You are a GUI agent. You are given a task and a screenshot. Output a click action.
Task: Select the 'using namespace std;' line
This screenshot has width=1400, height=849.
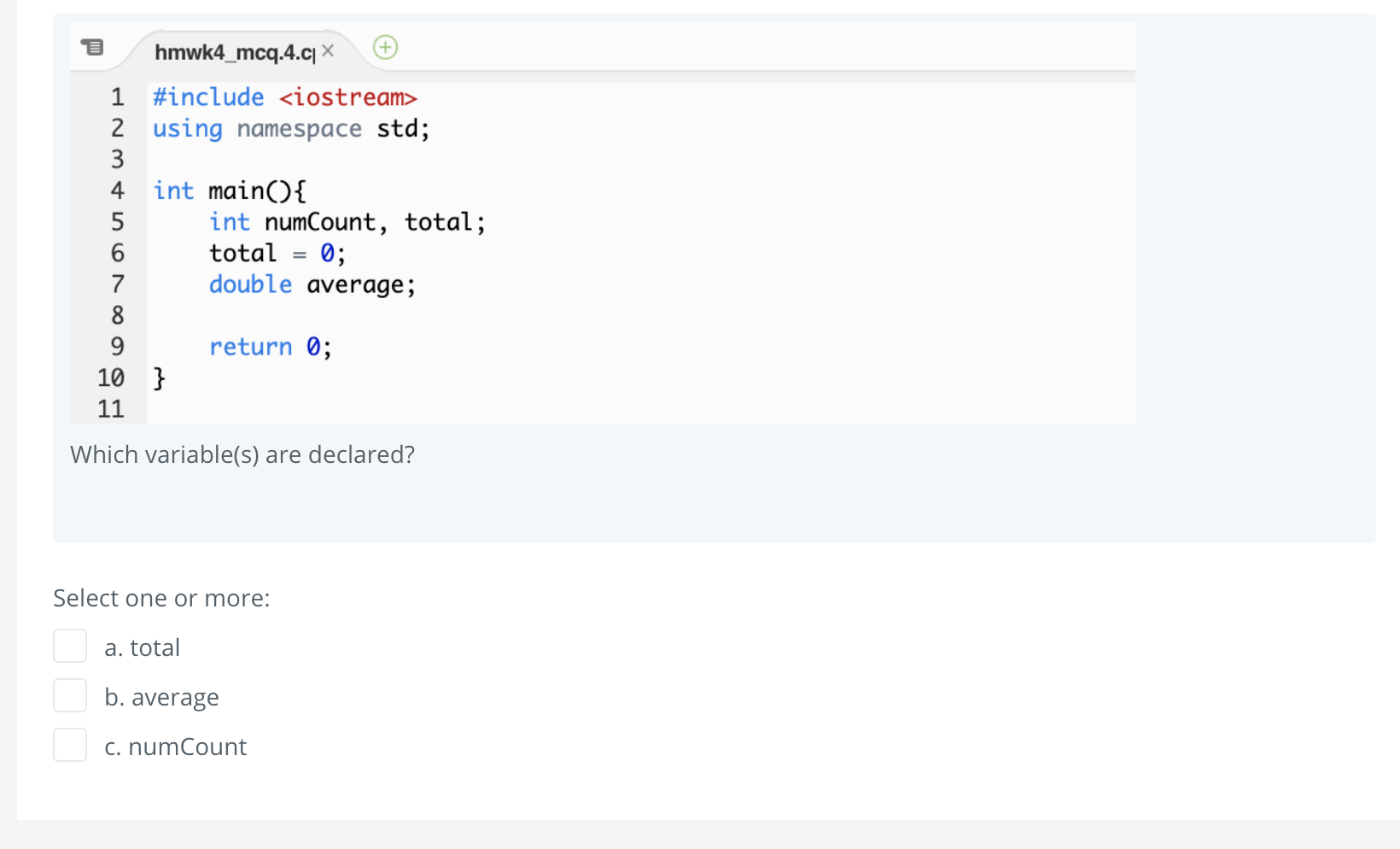coord(290,128)
